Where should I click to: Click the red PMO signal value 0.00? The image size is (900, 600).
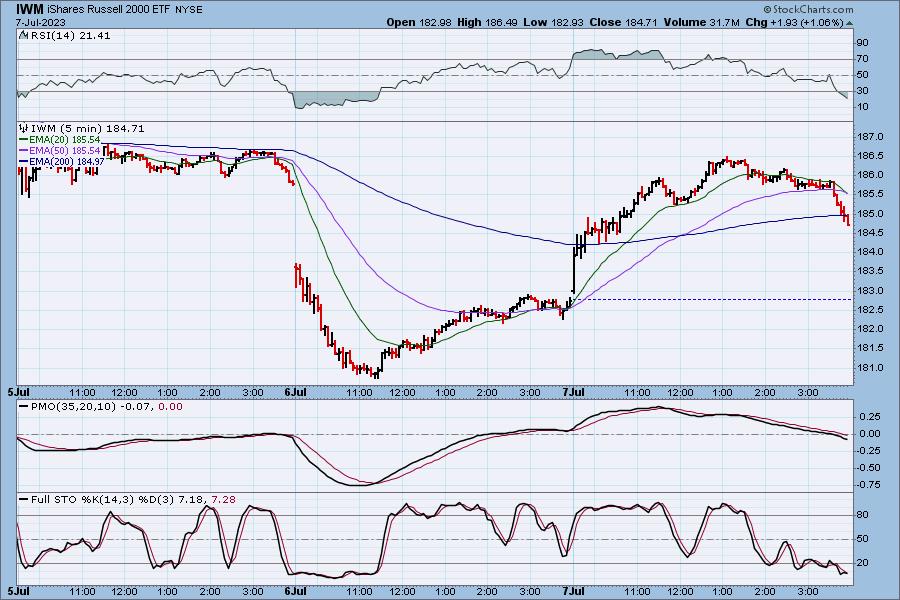pyautogui.click(x=170, y=407)
